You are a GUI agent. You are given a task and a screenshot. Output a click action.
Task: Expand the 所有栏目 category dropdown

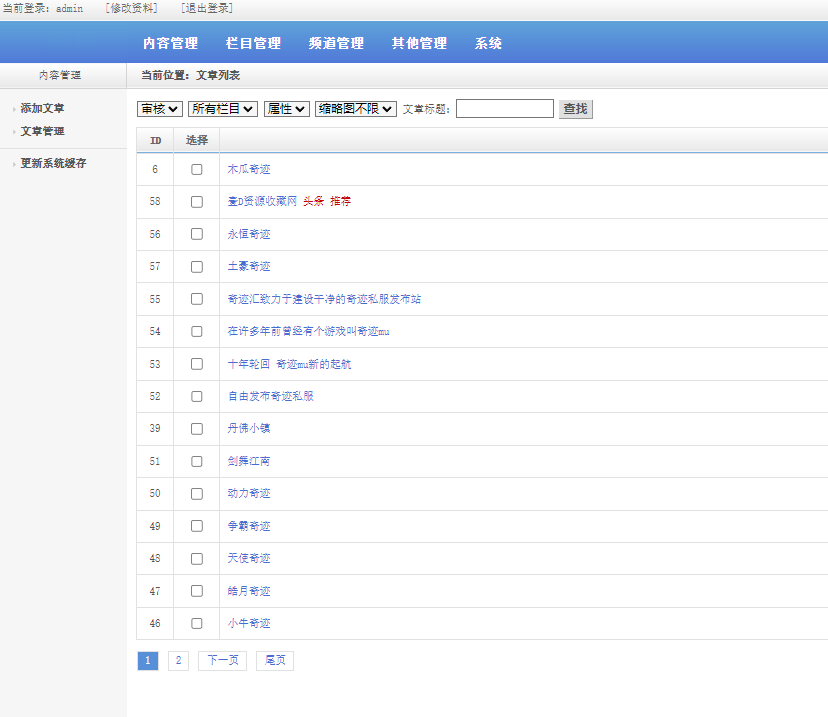pos(223,109)
